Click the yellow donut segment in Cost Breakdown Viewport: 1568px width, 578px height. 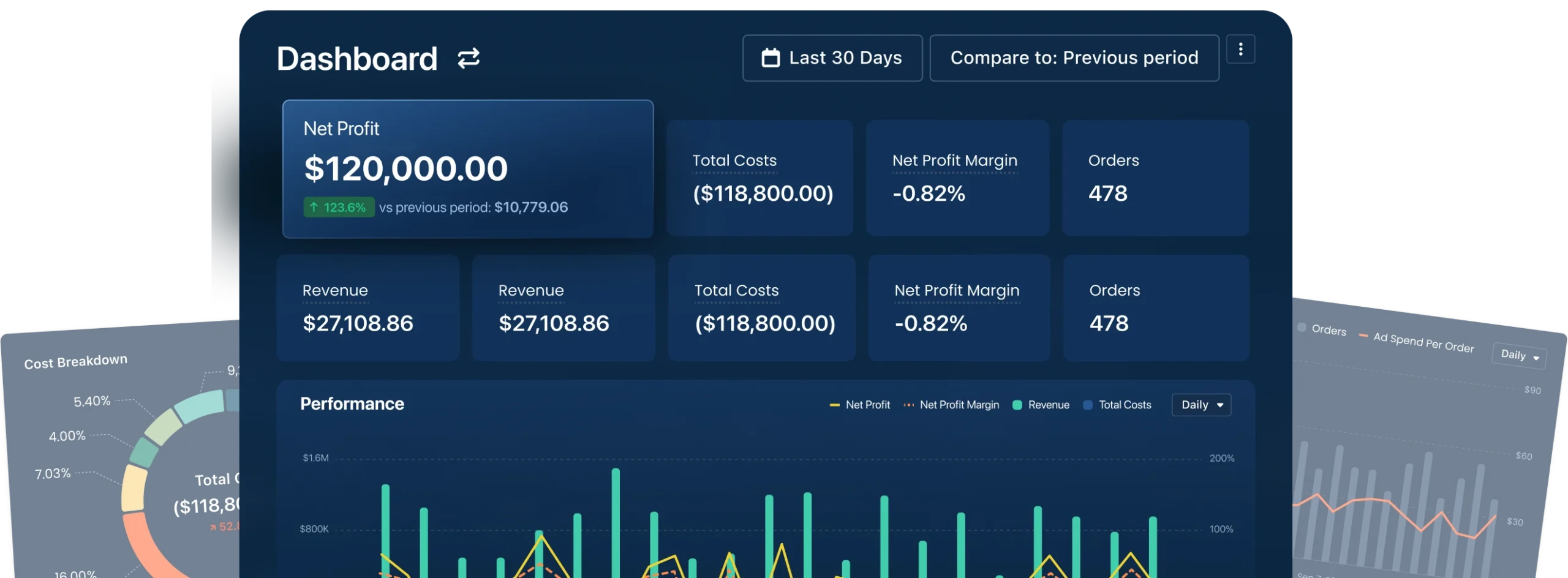tap(134, 488)
